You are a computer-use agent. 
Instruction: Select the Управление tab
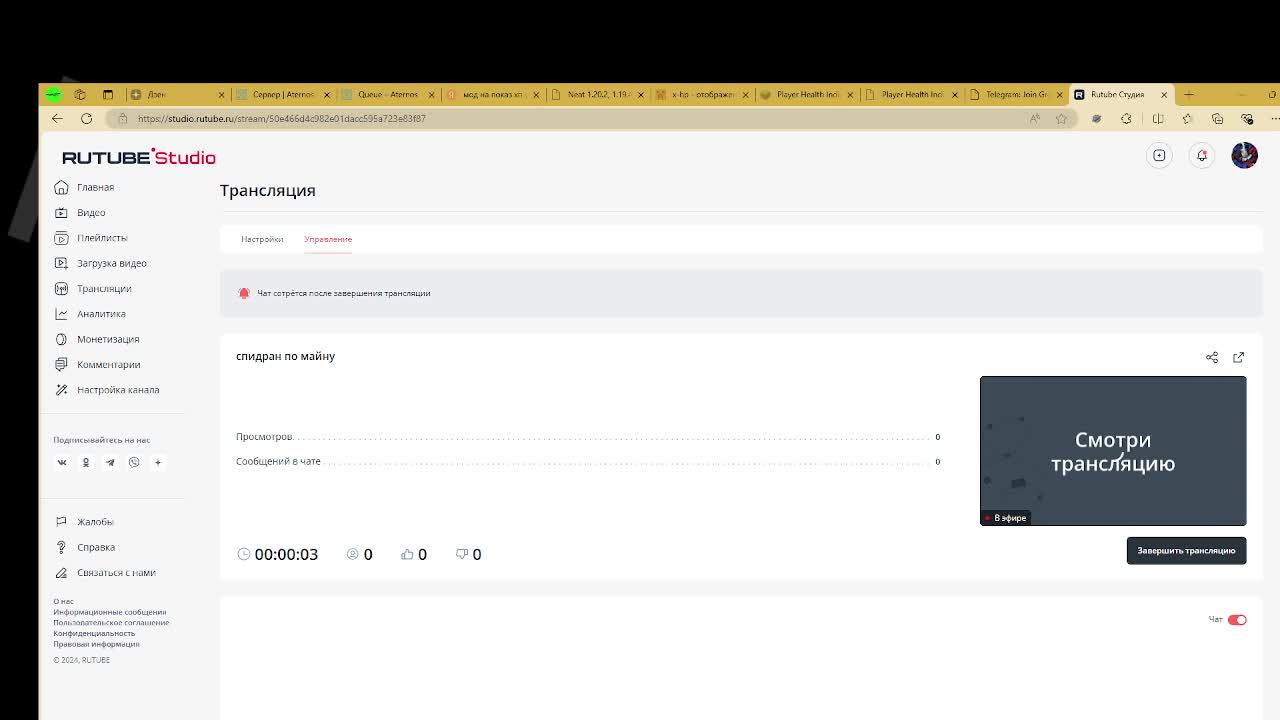pyautogui.click(x=328, y=239)
